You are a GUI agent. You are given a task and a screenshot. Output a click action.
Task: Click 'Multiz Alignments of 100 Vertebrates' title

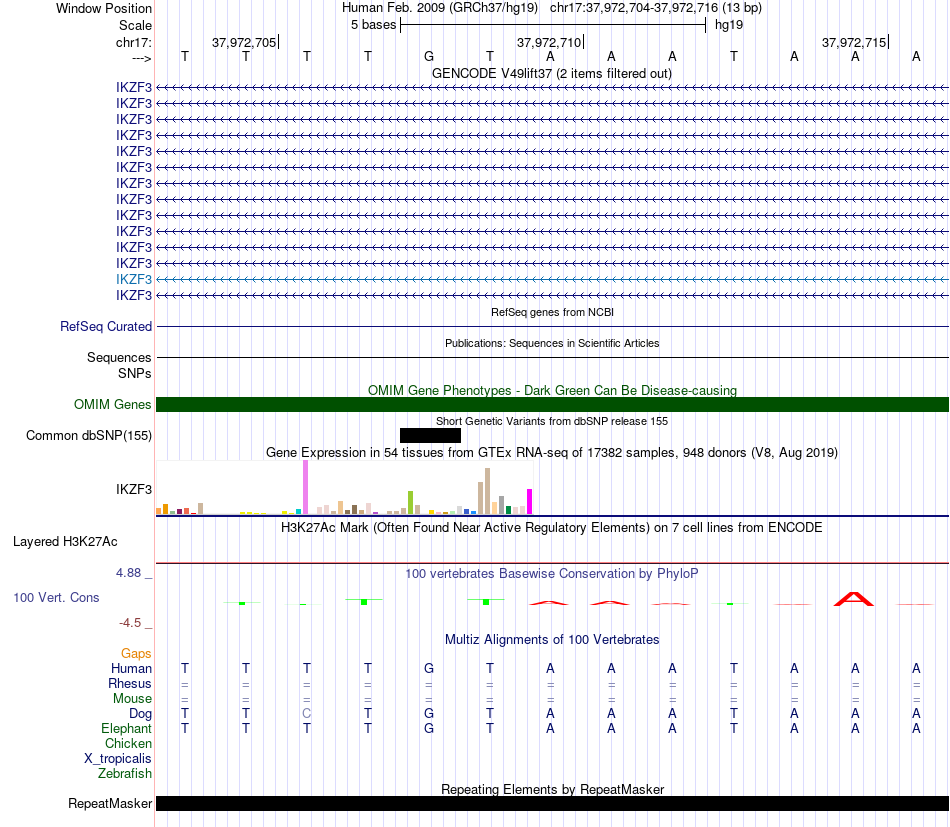coord(552,639)
